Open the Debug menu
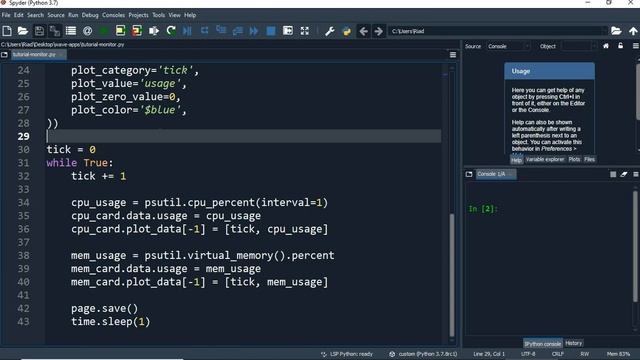640x360 pixels. pos(90,15)
